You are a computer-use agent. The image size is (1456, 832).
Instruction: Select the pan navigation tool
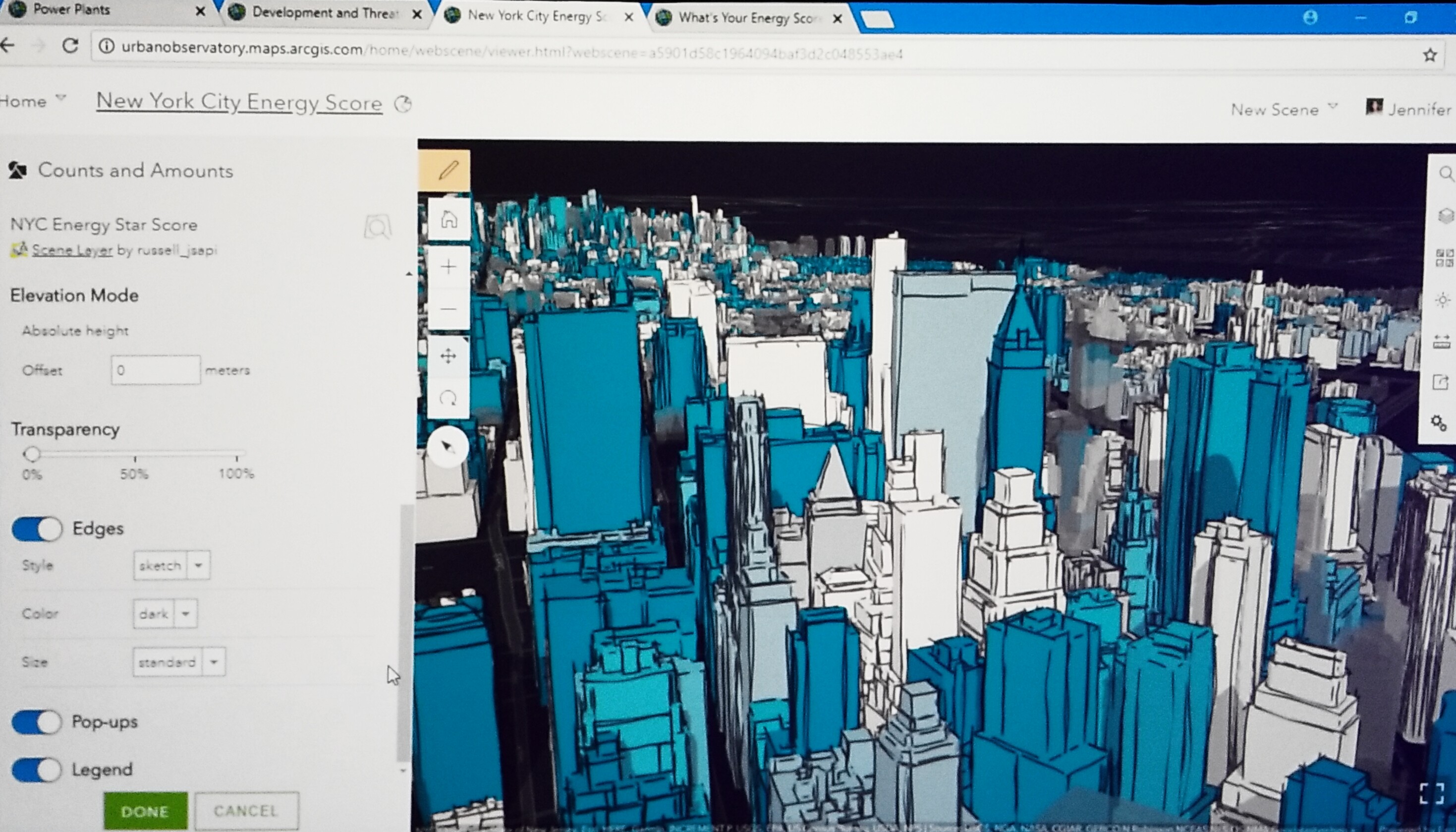point(448,357)
